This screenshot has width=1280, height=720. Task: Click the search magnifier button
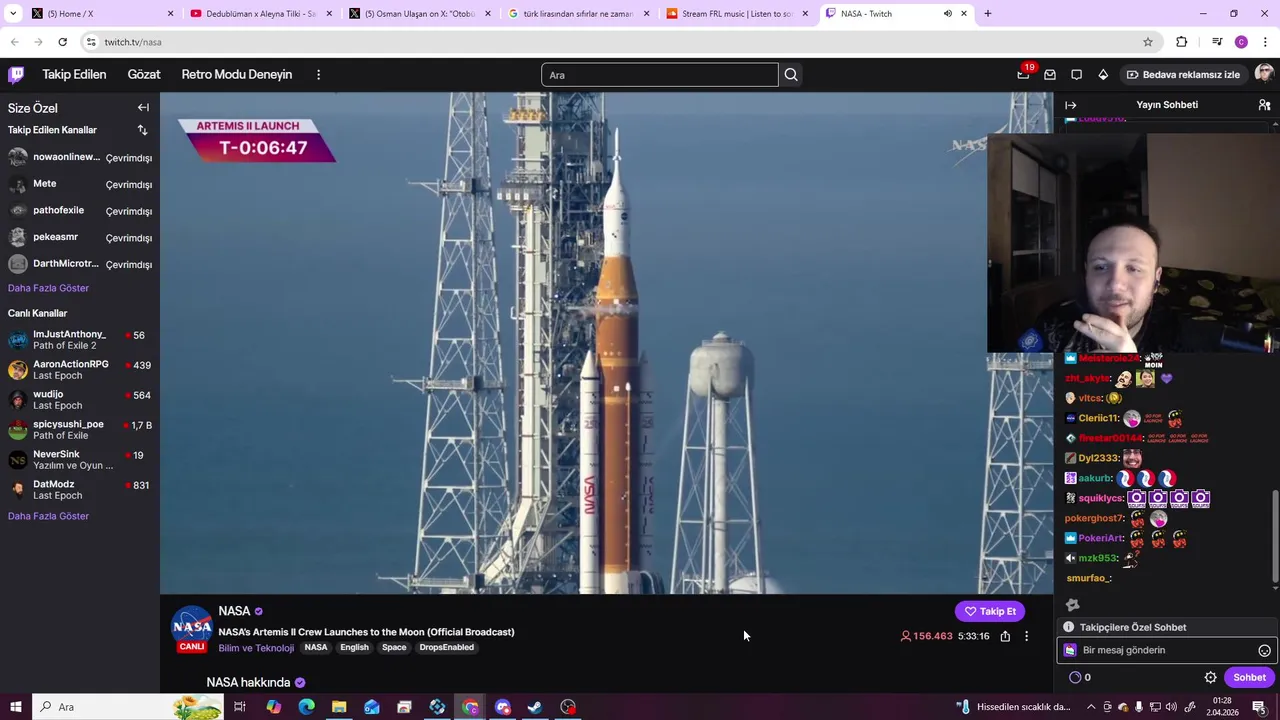tap(791, 74)
